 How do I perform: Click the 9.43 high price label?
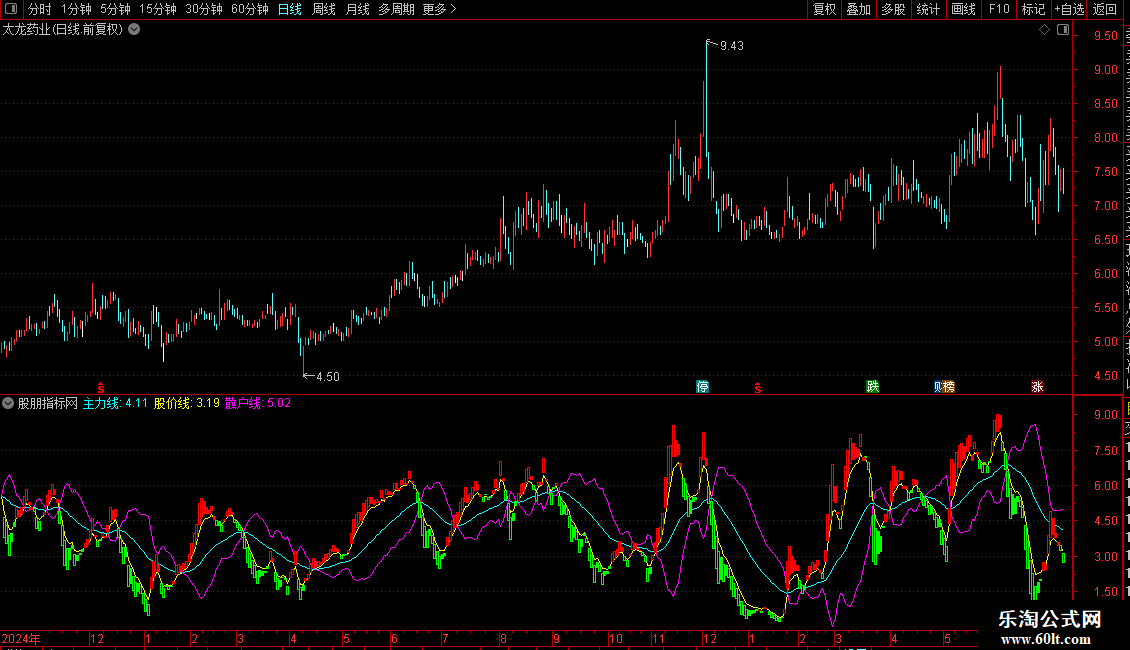731,46
